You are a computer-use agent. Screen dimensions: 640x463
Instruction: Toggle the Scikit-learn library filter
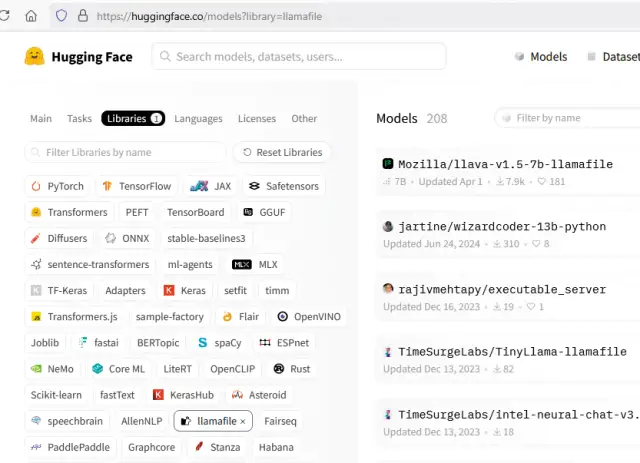(x=56, y=395)
